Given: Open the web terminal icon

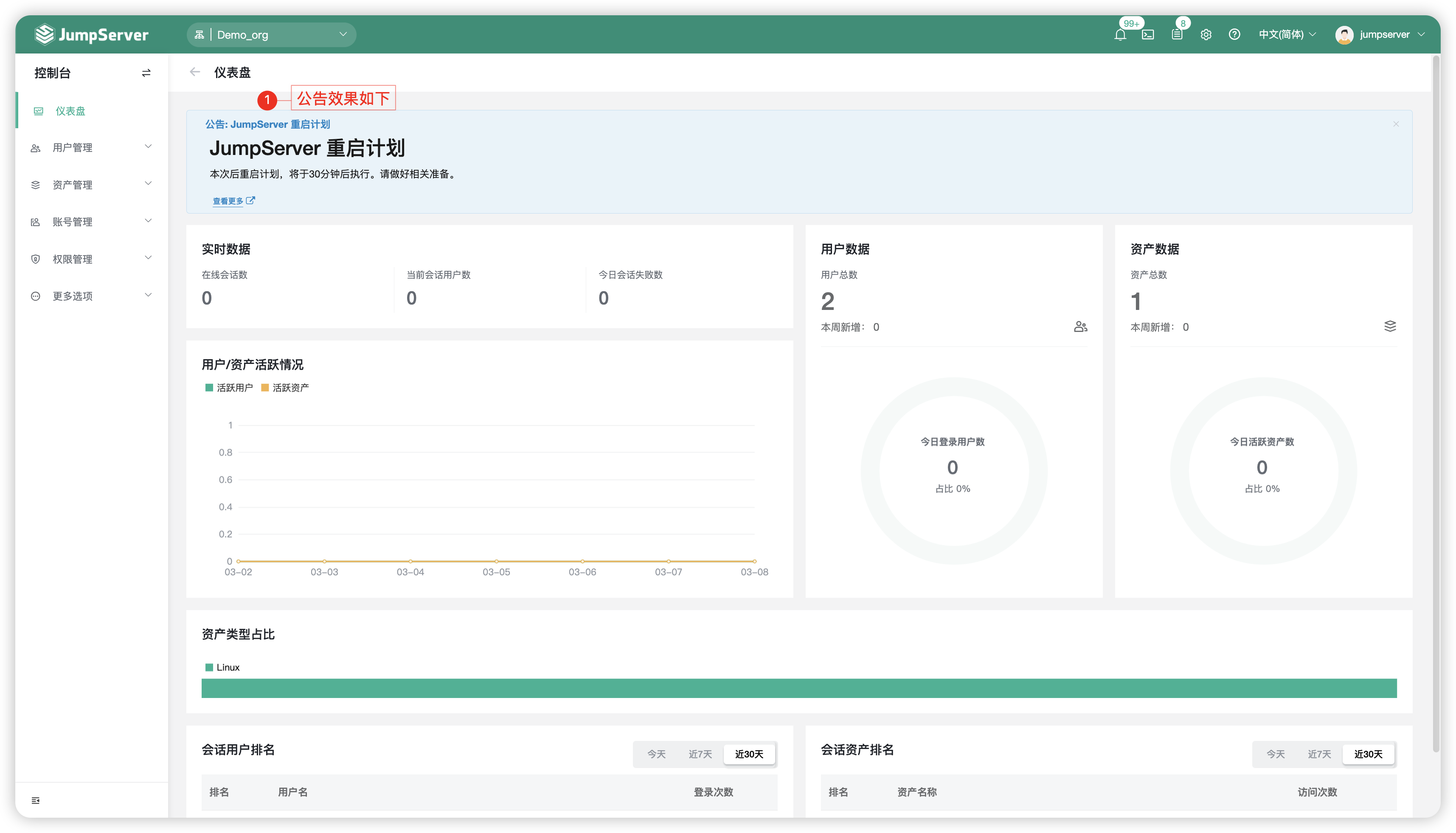Looking at the screenshot, I should (1148, 34).
